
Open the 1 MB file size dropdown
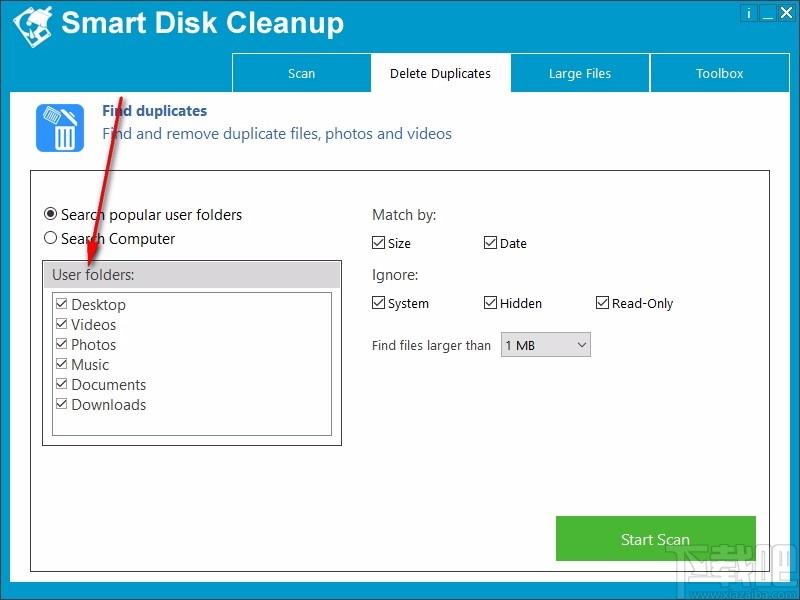546,345
